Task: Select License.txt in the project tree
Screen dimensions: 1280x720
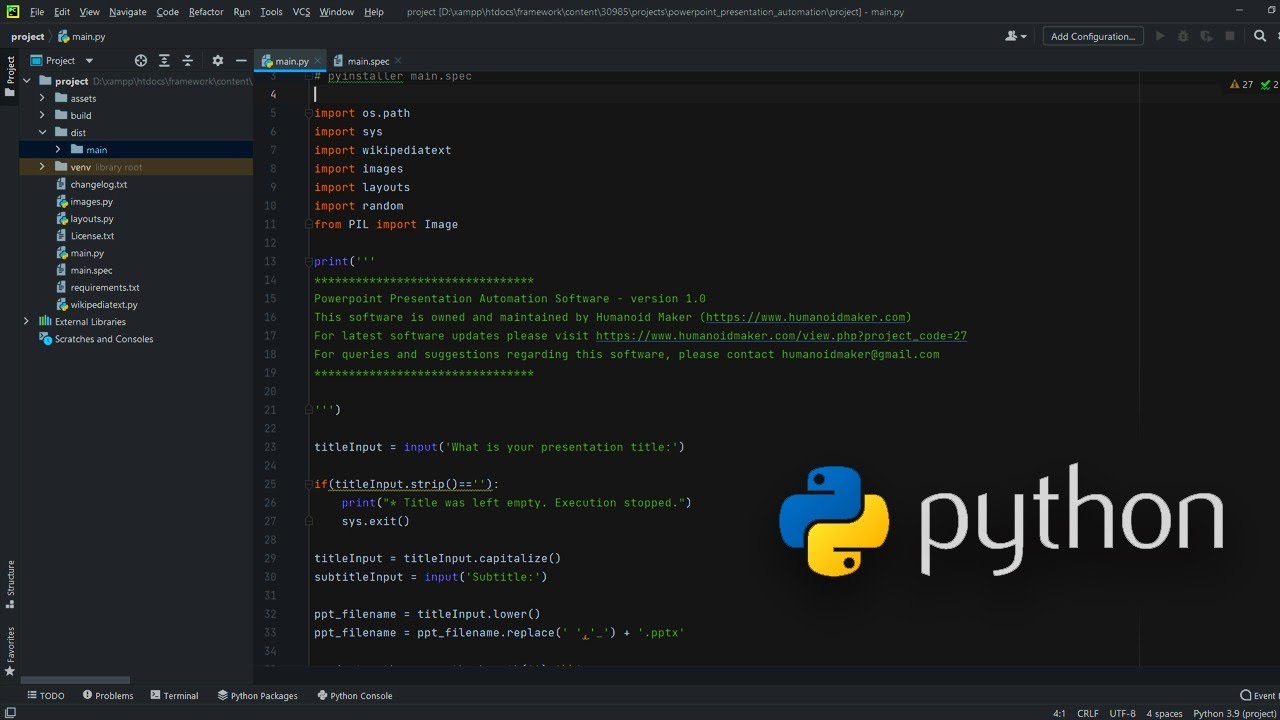Action: [x=92, y=236]
